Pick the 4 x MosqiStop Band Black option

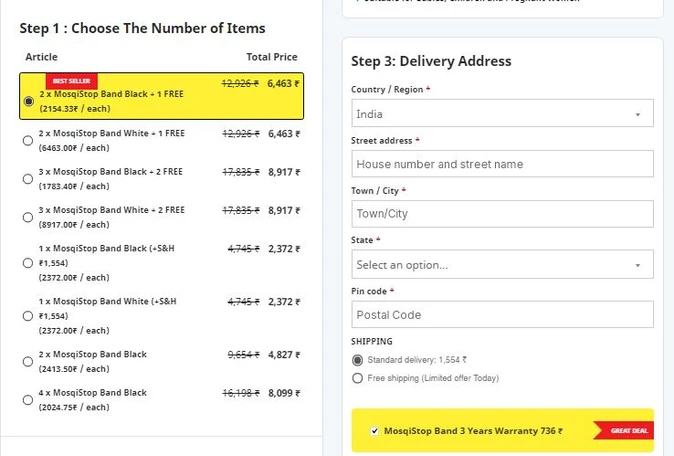(x=28, y=400)
